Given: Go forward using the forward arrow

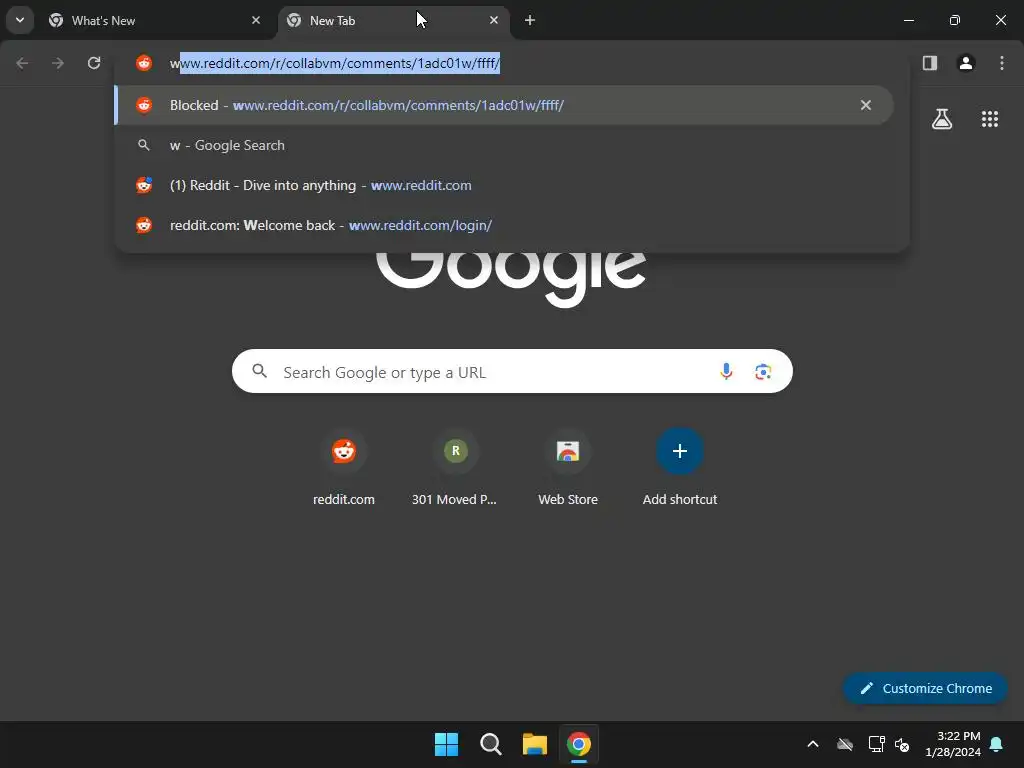Looking at the screenshot, I should [58, 63].
